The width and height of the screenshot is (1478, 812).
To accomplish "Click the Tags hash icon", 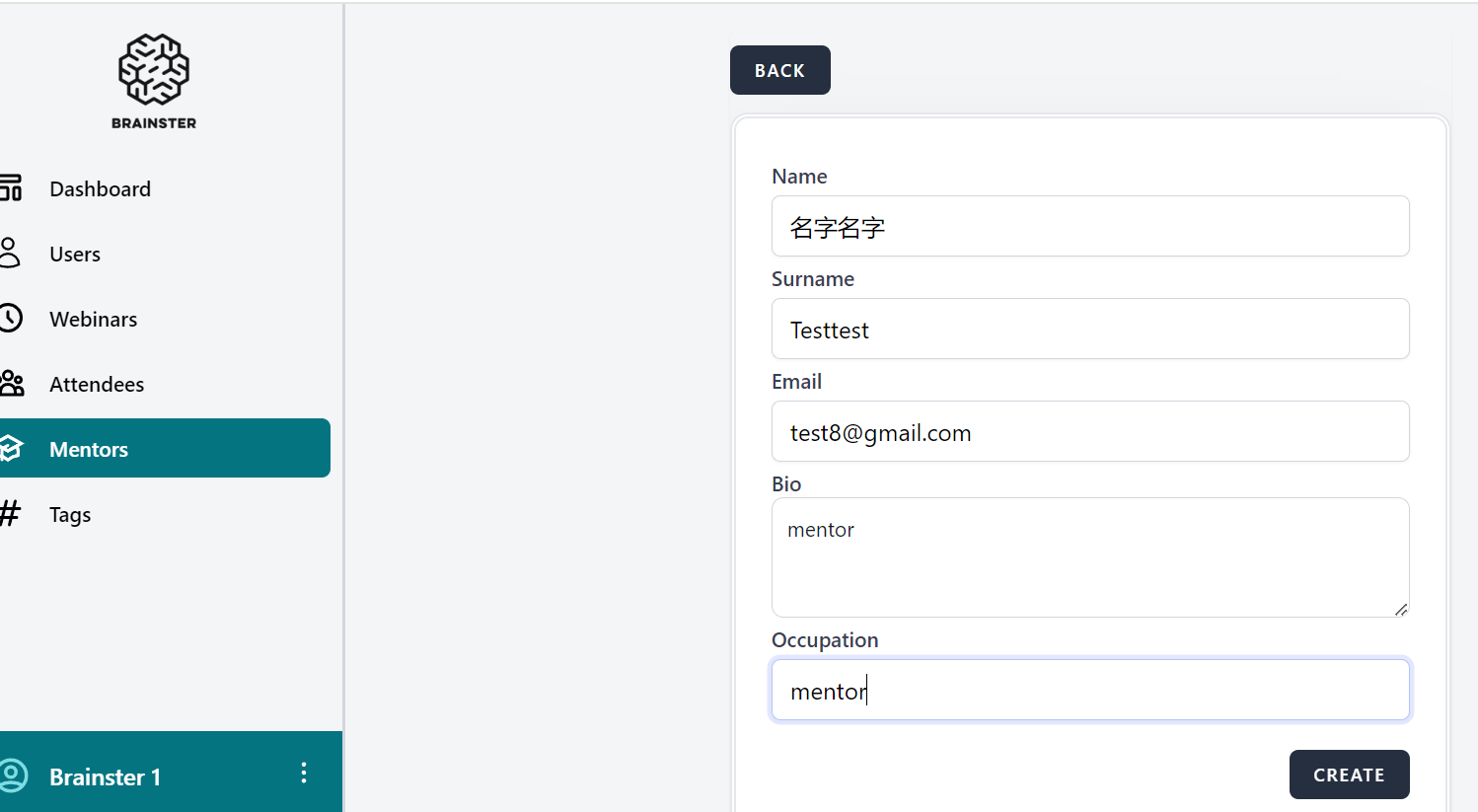I will coord(10,513).
